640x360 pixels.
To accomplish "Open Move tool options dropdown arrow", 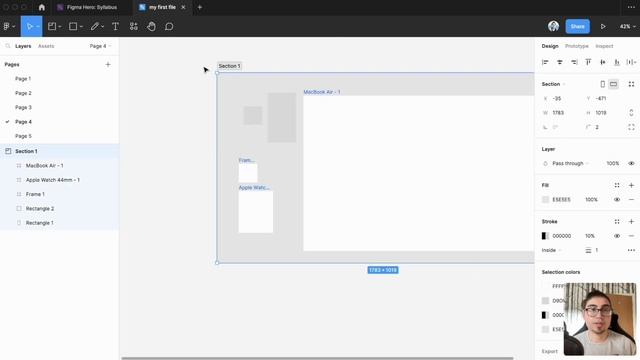I will tap(38, 27).
